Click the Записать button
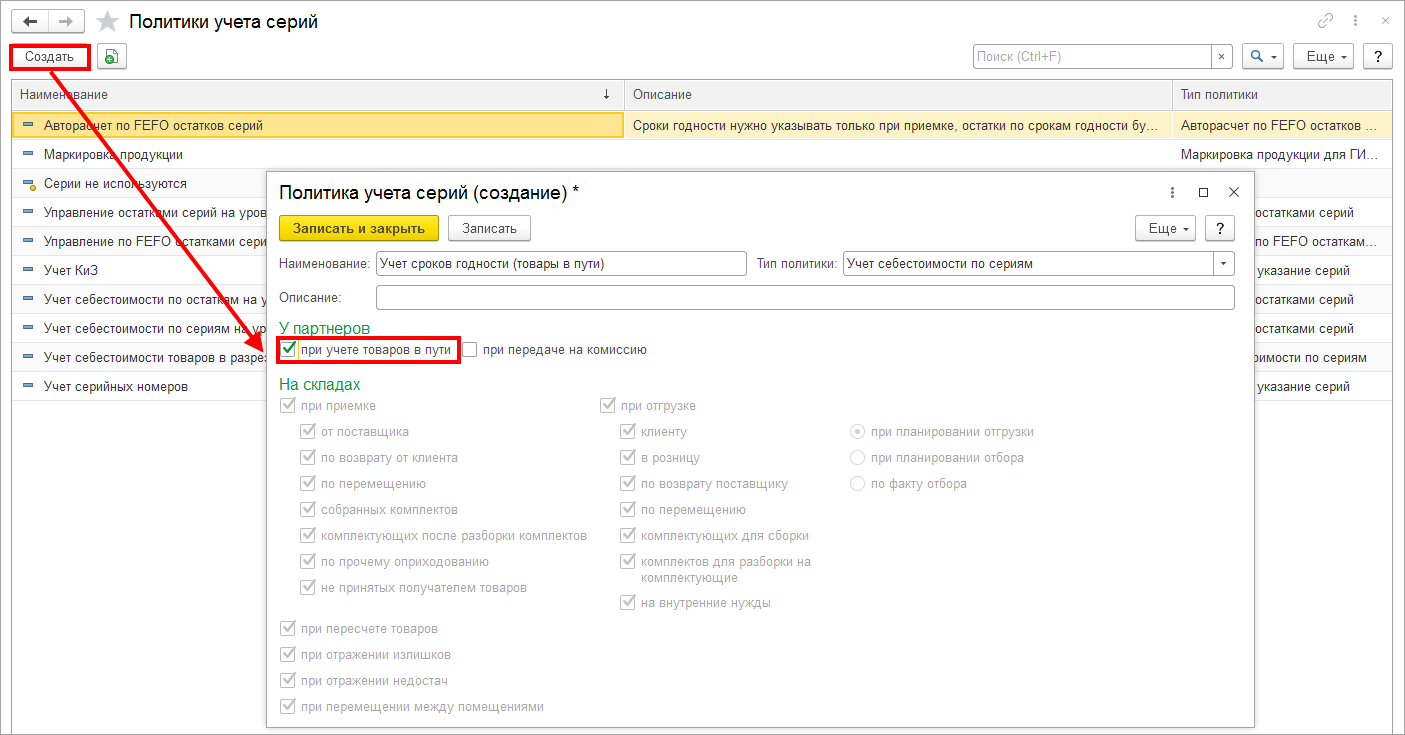The height and width of the screenshot is (735, 1405). pyautogui.click(x=489, y=229)
